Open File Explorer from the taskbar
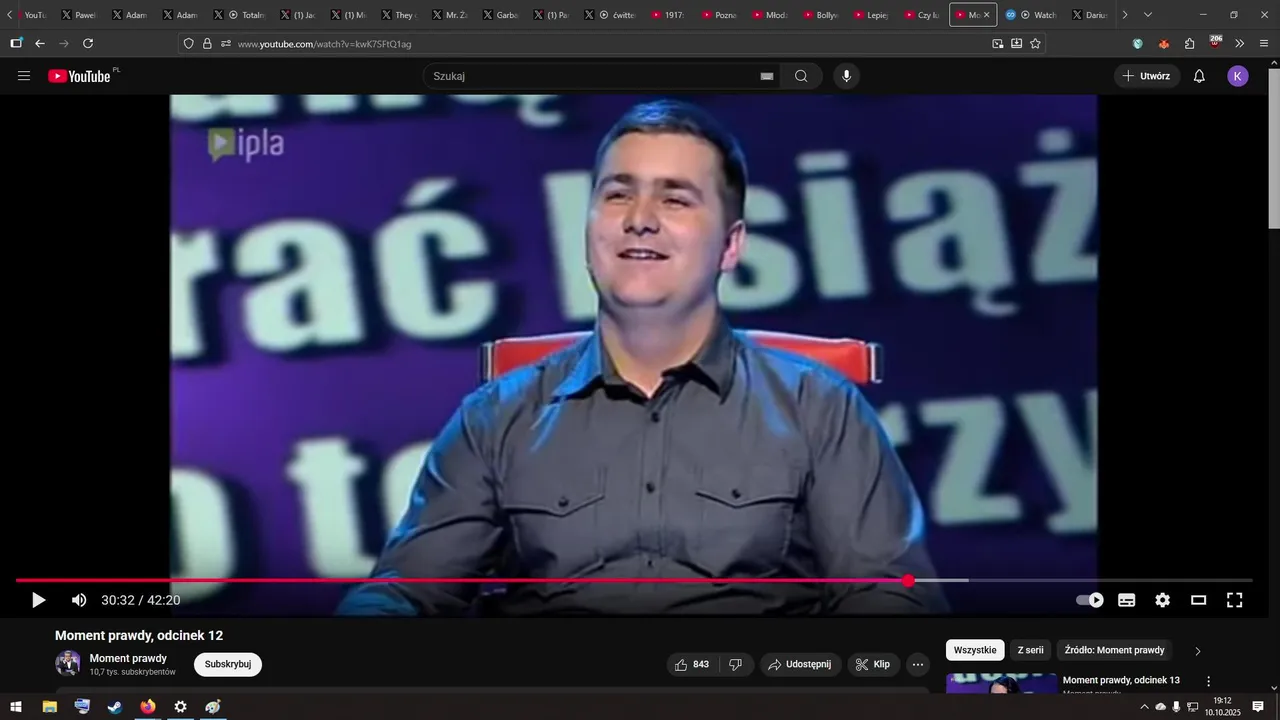The height and width of the screenshot is (720, 1280). coord(49,707)
